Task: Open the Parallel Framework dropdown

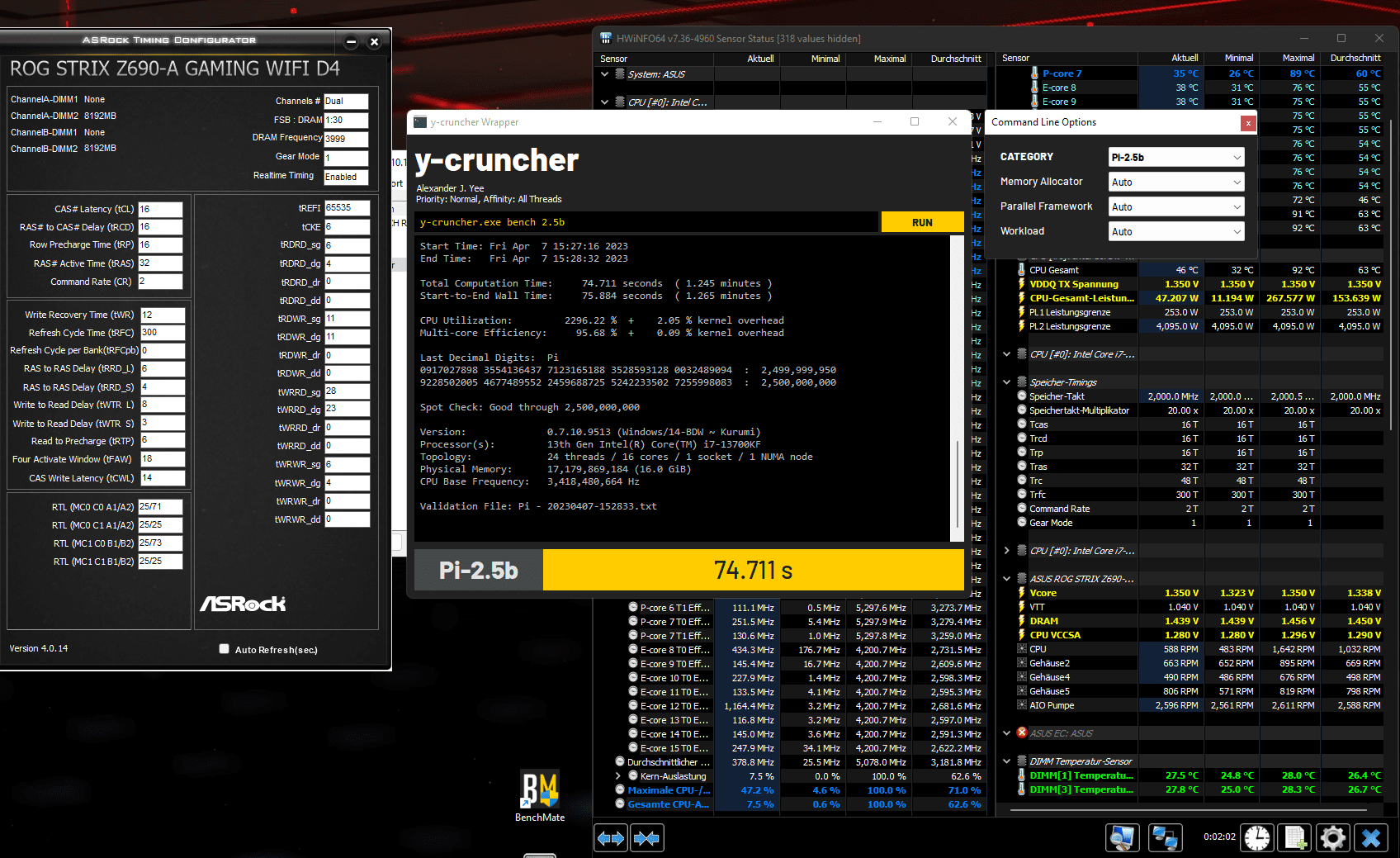Action: tap(1176, 206)
